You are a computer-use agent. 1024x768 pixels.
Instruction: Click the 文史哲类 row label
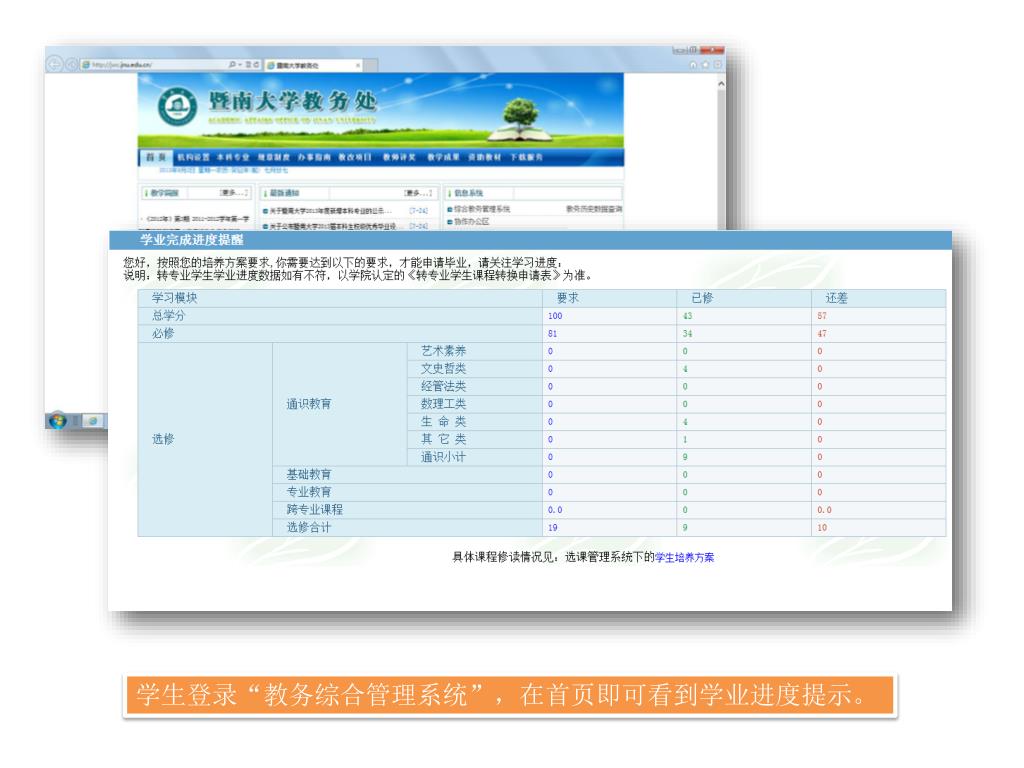point(443,368)
